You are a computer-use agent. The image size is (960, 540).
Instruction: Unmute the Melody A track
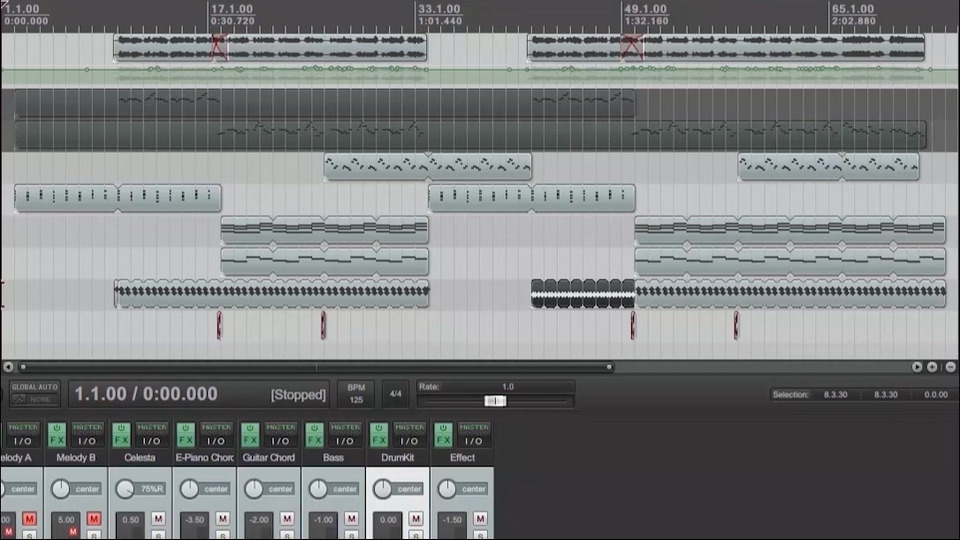[x=29, y=519]
